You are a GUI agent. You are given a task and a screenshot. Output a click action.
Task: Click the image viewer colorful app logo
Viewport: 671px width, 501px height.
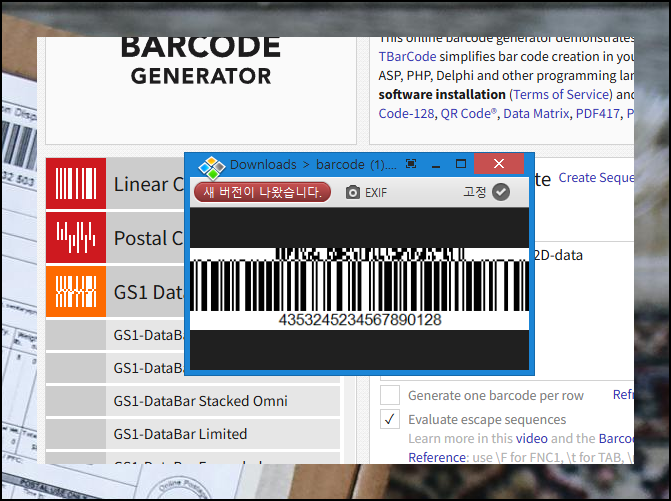[211, 167]
